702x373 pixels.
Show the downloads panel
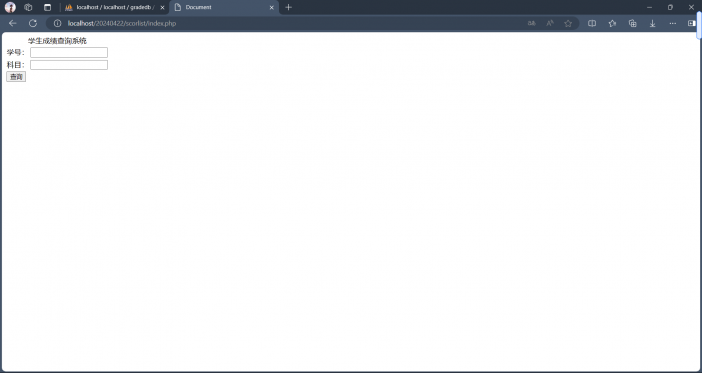pos(652,23)
